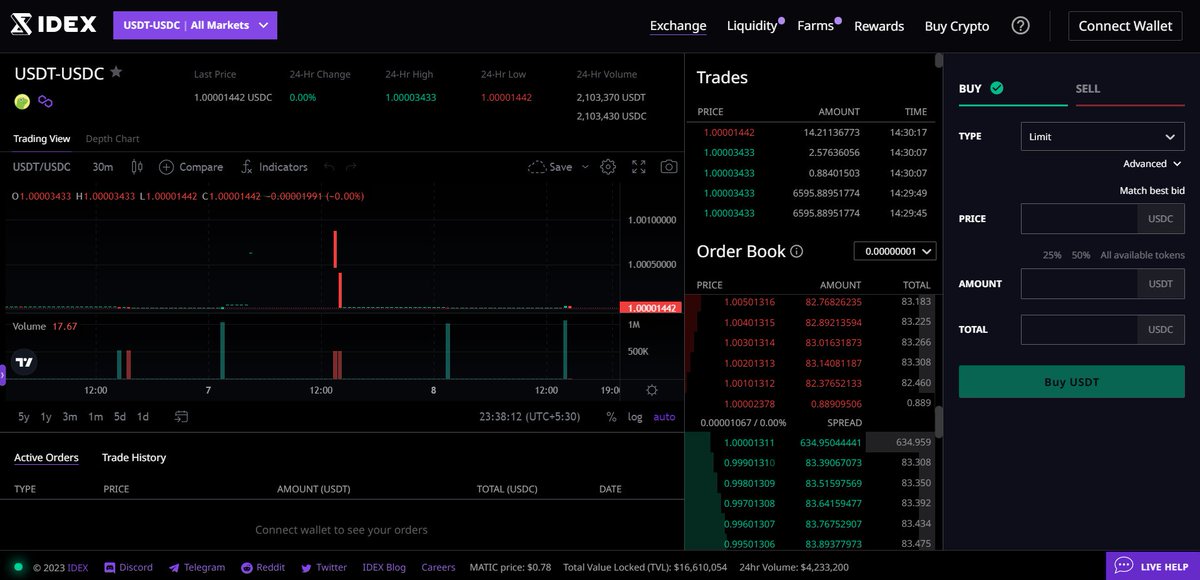Open the fx Indicators menu

coord(273,167)
